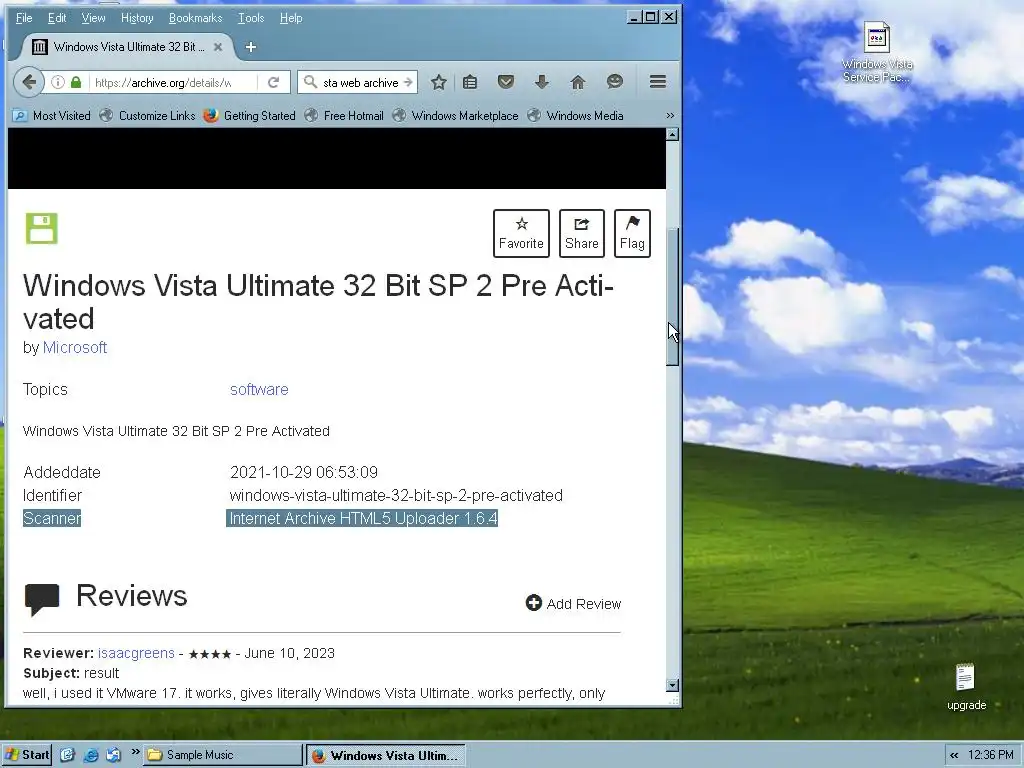Share this archive item
This screenshot has height=768, width=1024.
pos(582,233)
